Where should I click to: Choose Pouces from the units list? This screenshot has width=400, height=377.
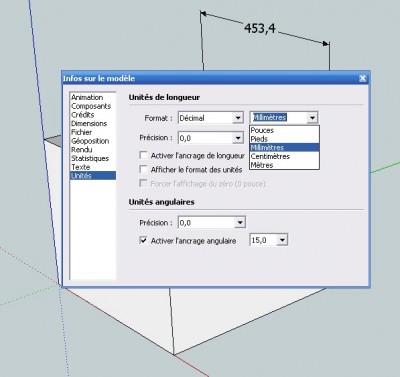(x=284, y=130)
